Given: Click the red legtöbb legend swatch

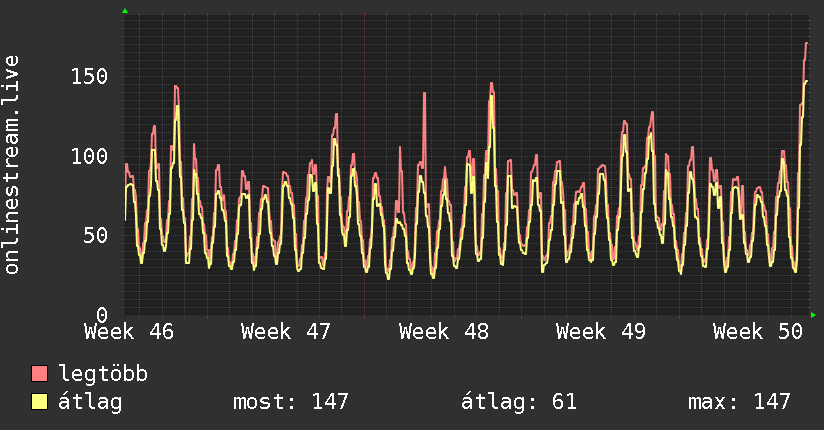Looking at the screenshot, I should click(x=40, y=374).
